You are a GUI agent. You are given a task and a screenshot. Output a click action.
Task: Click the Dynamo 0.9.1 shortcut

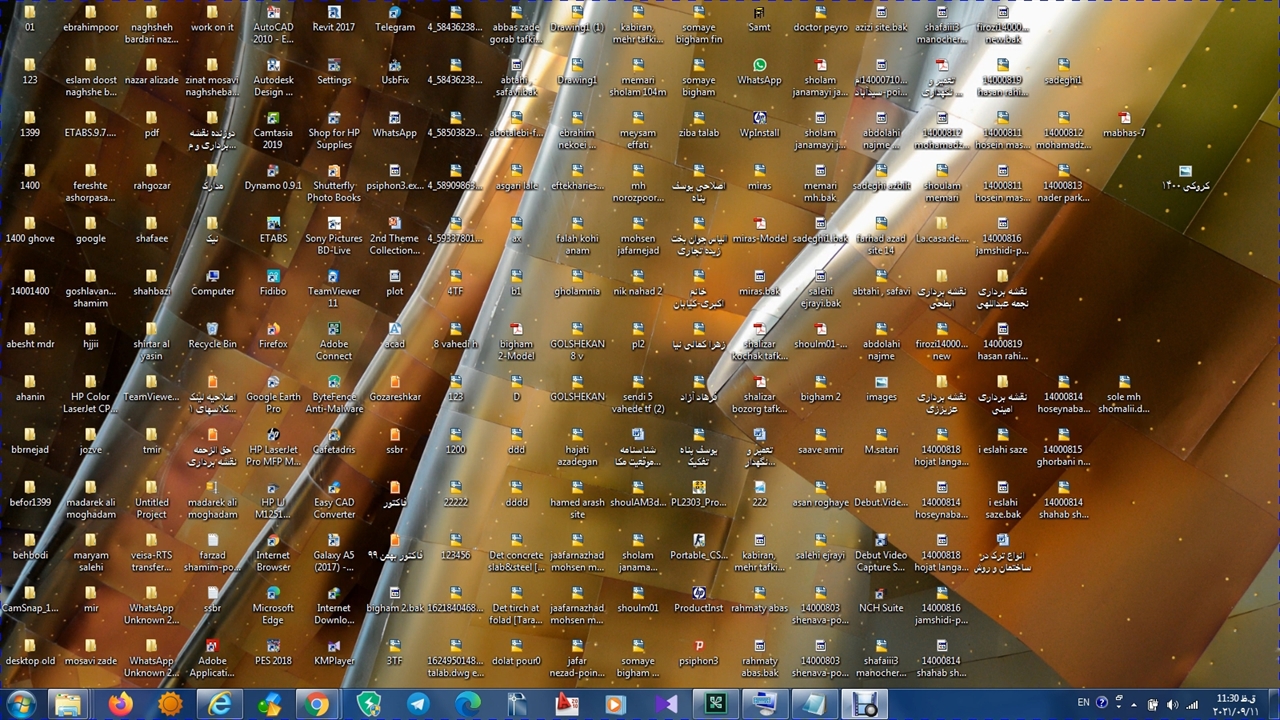[x=273, y=172]
